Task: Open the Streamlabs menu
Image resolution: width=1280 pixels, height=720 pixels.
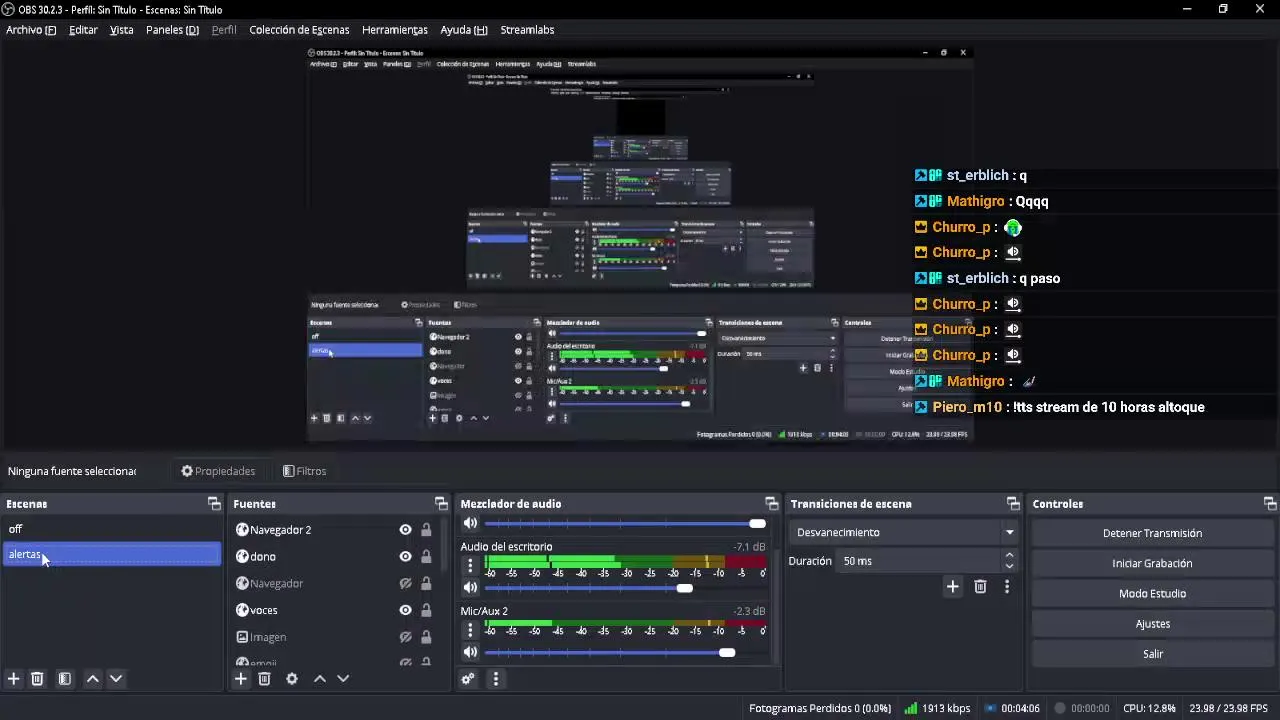Action: pyautogui.click(x=527, y=30)
